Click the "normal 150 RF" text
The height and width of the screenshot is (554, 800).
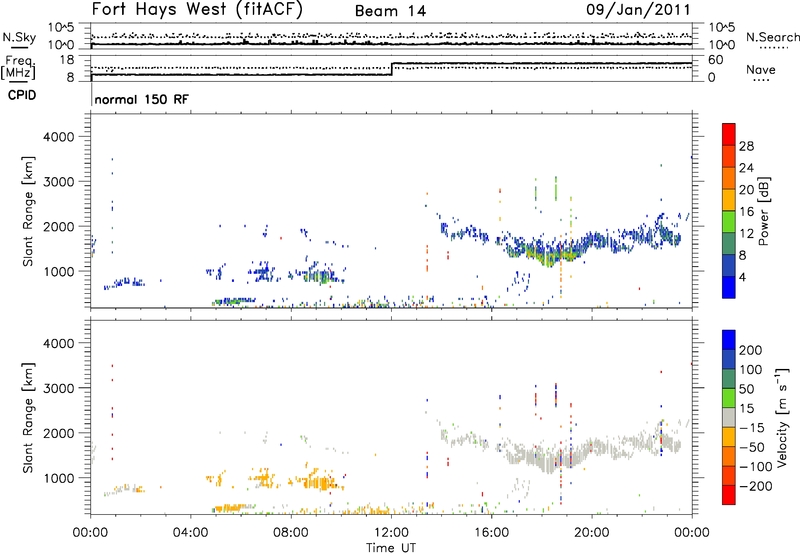click(141, 99)
